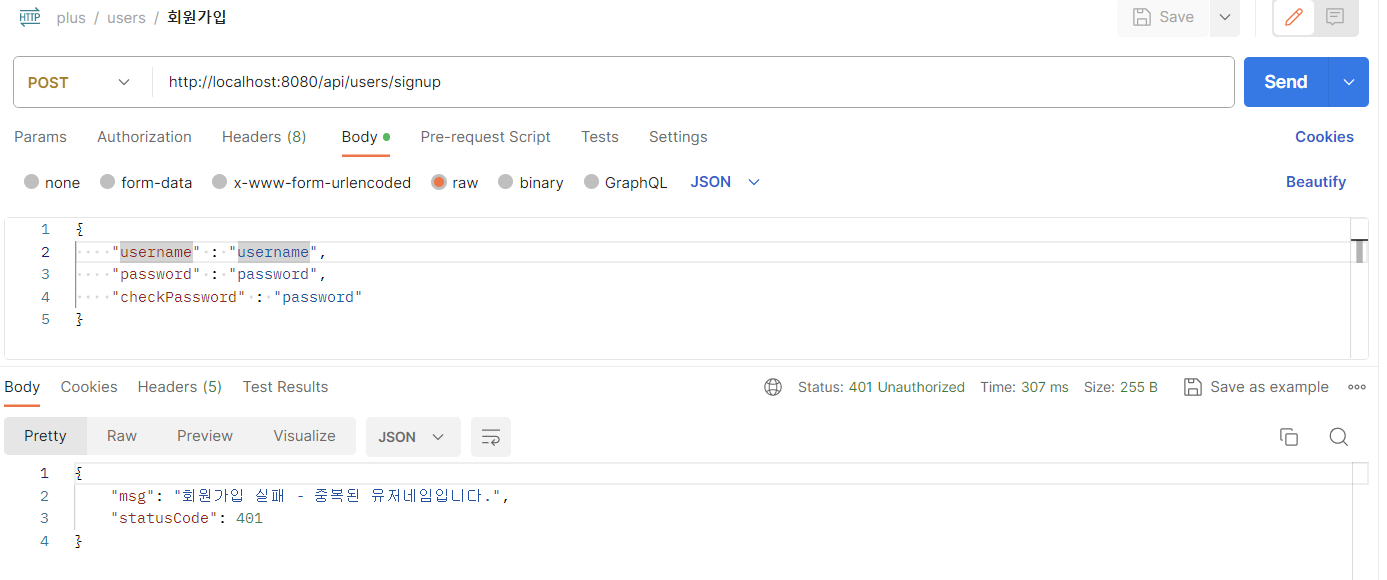Open the response Cookies tab
The image size is (1387, 580).
(89, 387)
